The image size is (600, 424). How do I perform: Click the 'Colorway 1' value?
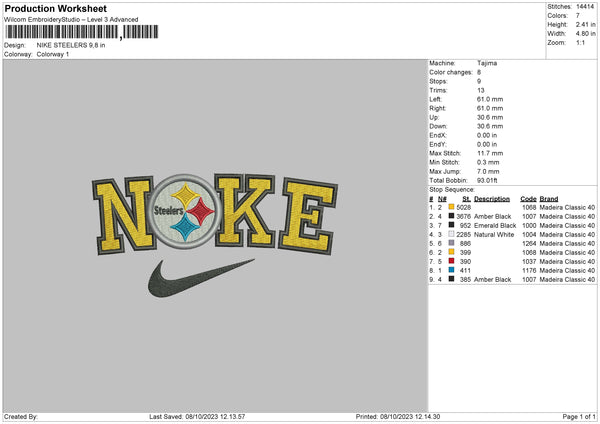(x=53, y=54)
